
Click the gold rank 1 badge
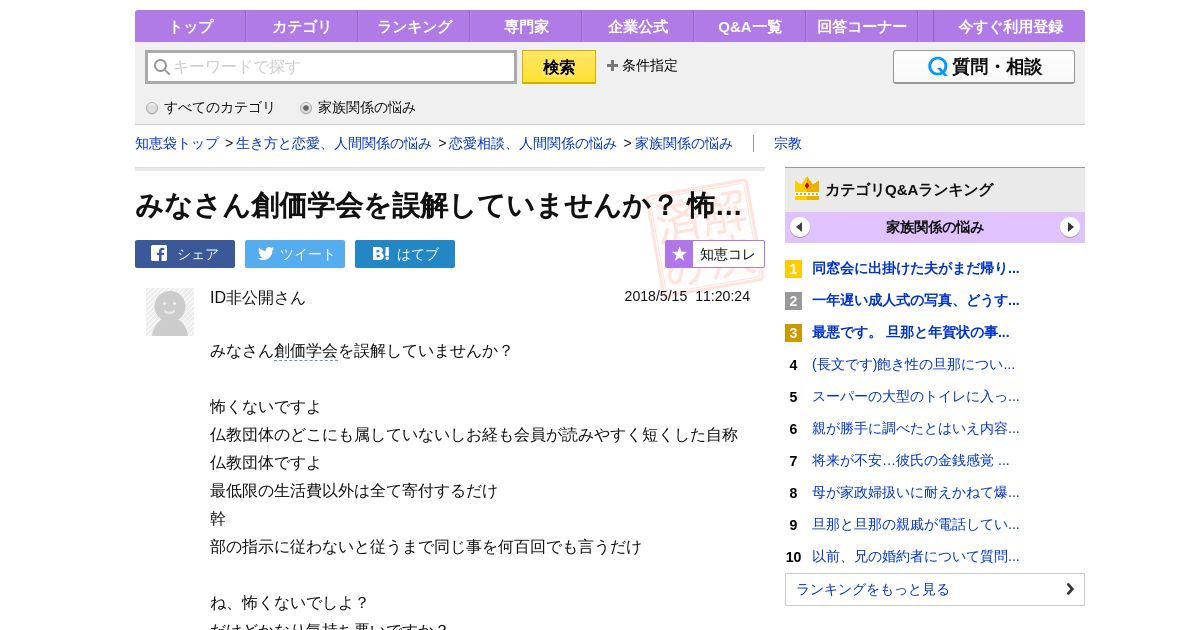793,269
